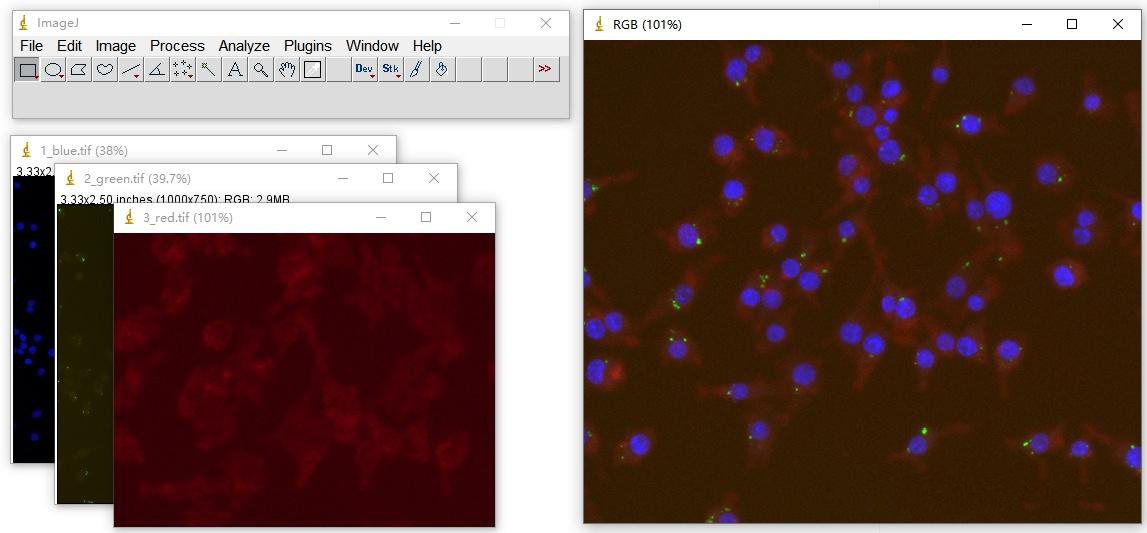Open the Analyze menu
Viewport: 1147px width, 533px height.
(x=244, y=46)
